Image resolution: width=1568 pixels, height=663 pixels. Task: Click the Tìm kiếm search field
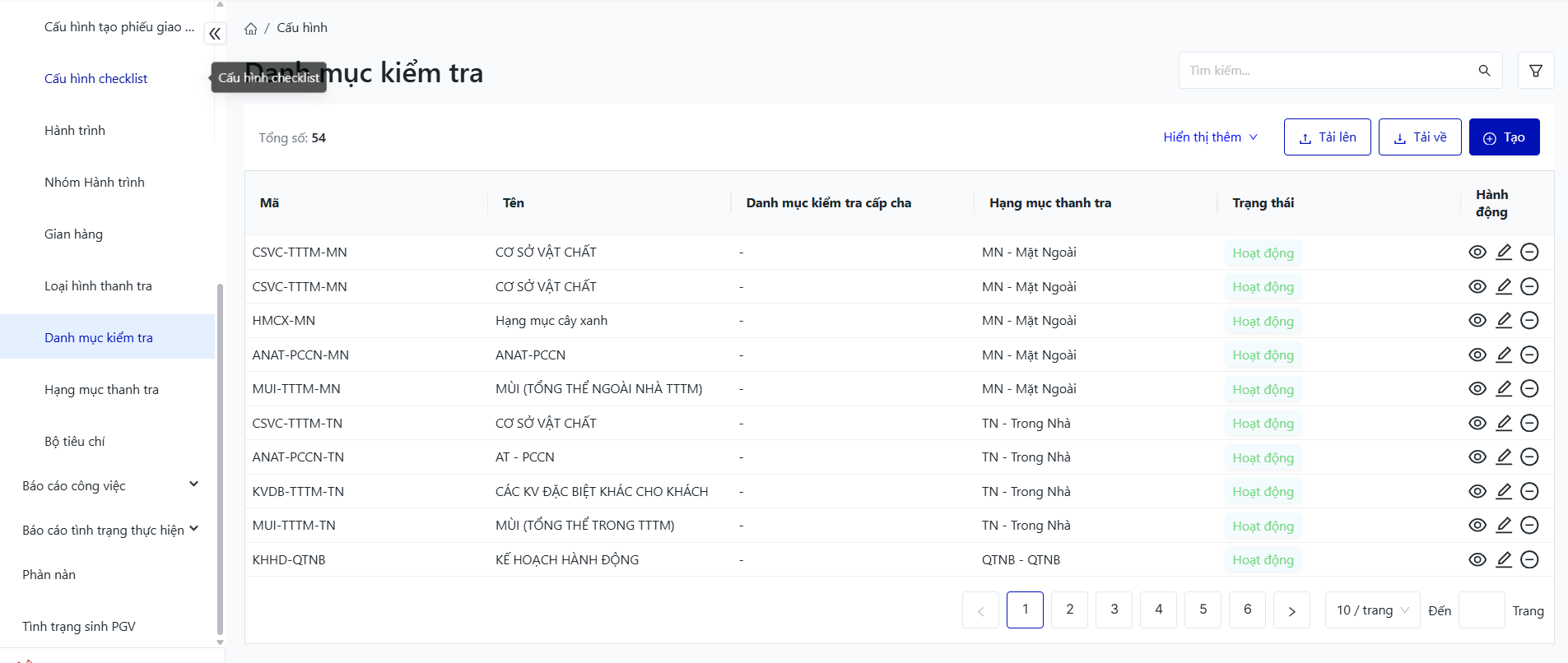1327,71
